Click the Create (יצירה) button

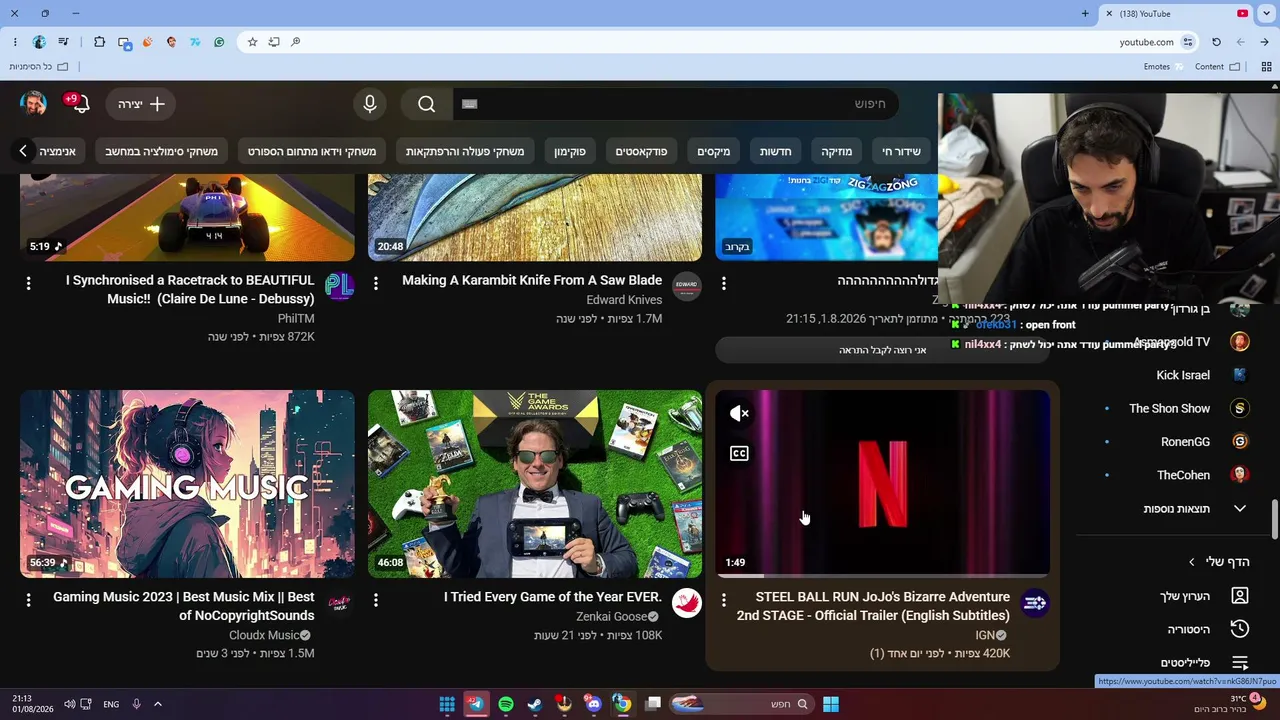click(141, 104)
